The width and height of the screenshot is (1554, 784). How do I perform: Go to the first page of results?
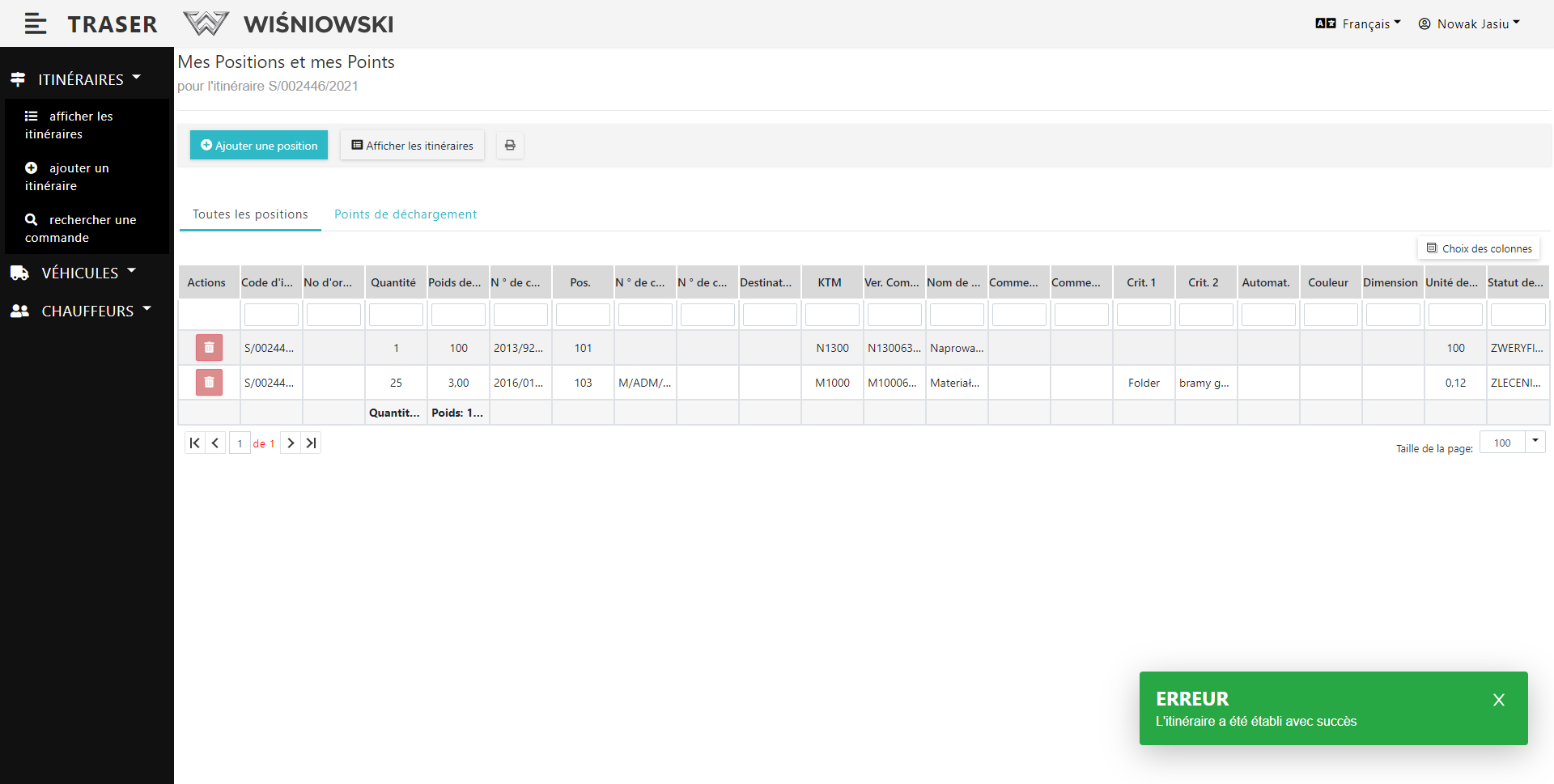coord(194,443)
